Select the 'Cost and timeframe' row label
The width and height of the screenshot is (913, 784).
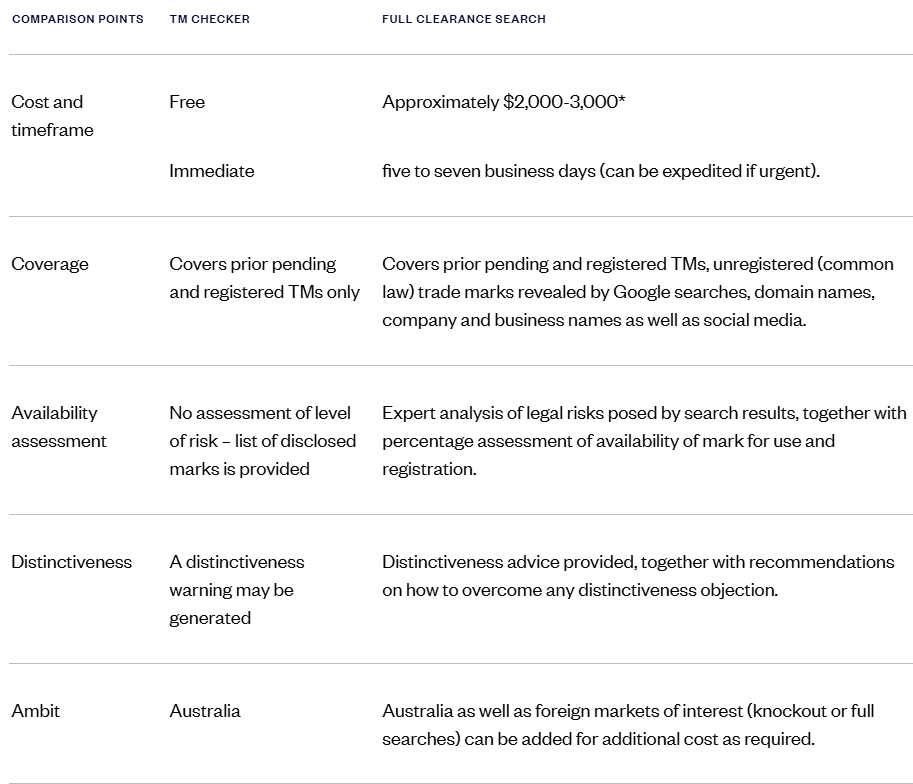click(x=52, y=116)
